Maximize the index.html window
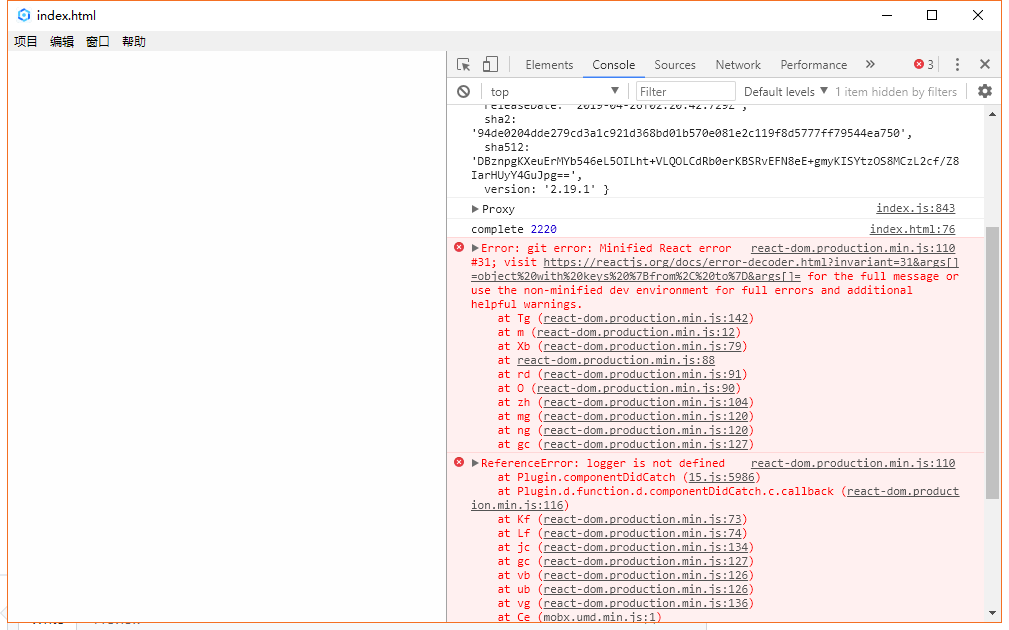Image resolution: width=1009 pixels, height=630 pixels. coord(932,15)
